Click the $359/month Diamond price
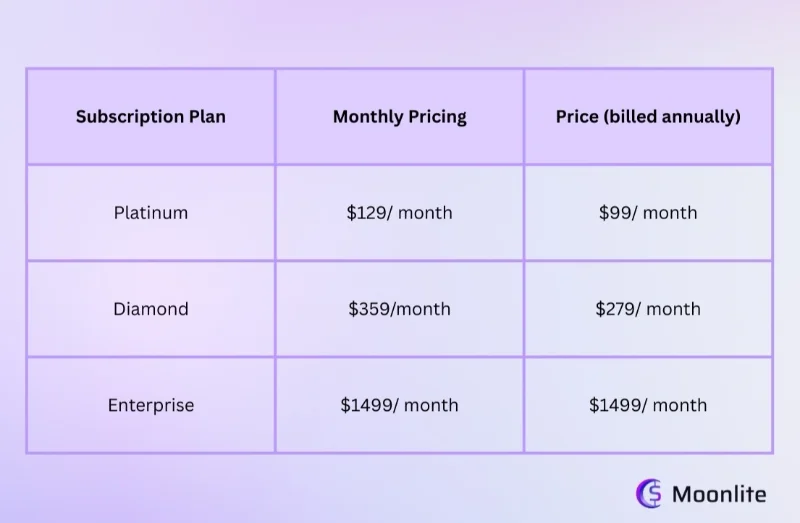This screenshot has width=800, height=523. coord(399,309)
